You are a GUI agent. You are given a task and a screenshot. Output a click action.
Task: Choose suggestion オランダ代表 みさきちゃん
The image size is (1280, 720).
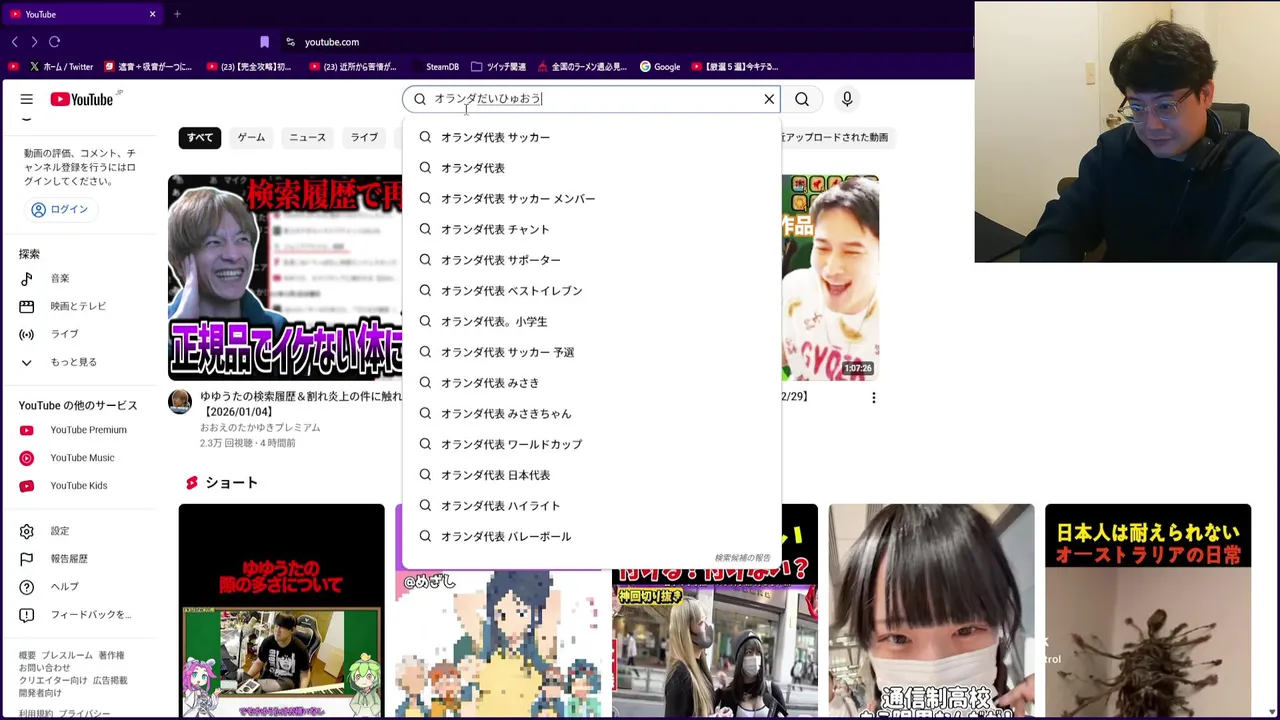[x=591, y=414]
